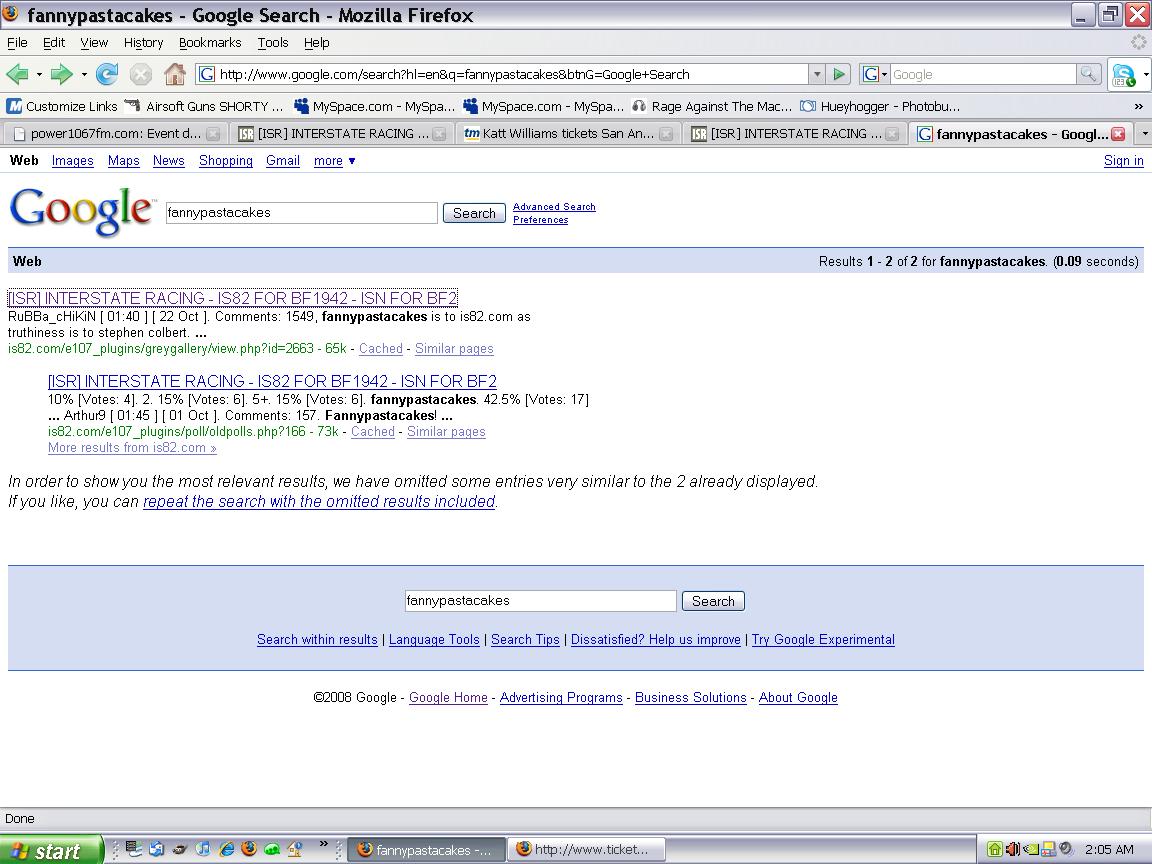
Task: Close the fannypastacakes Google tab
Action: click(x=1118, y=134)
